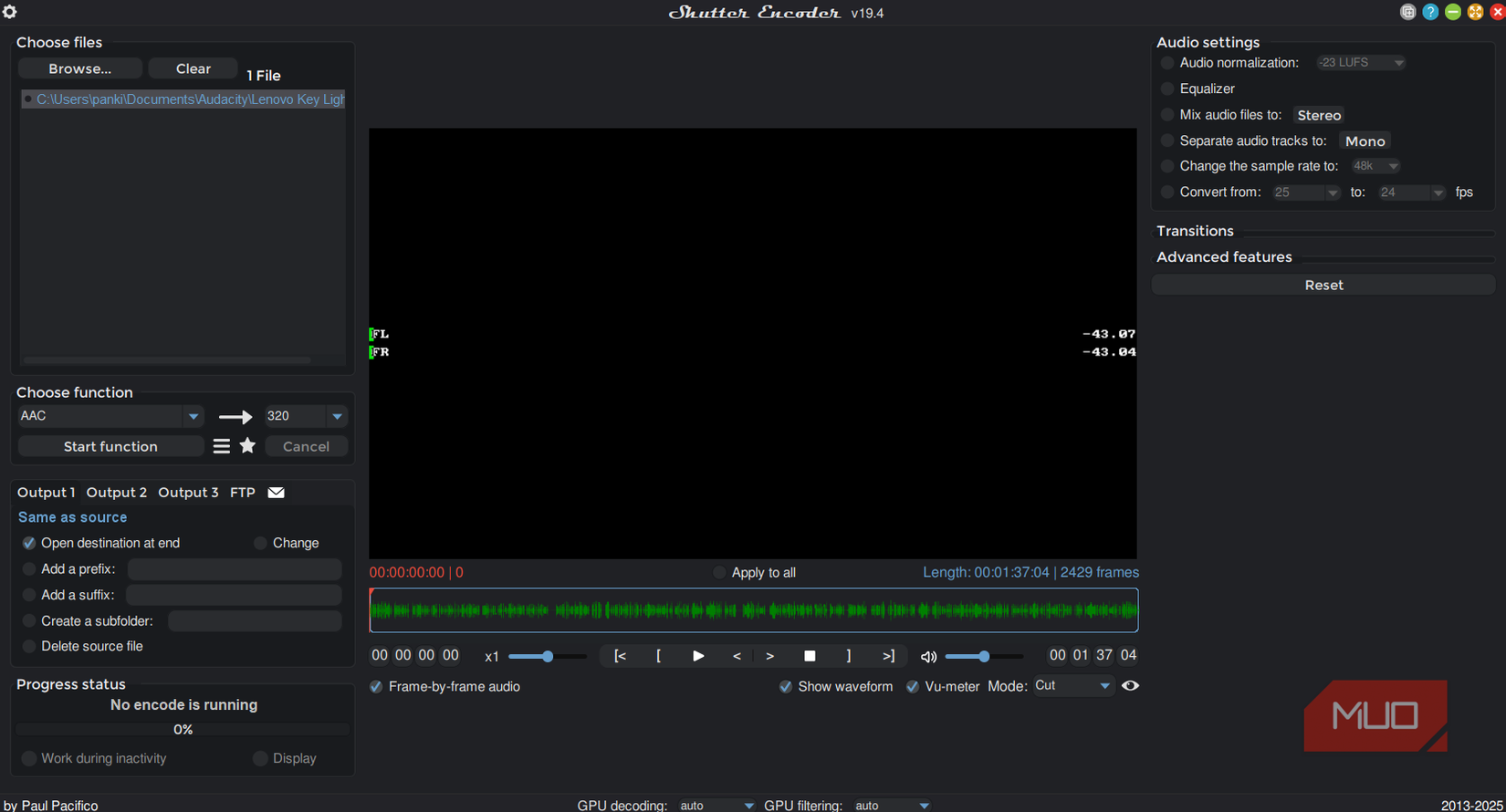1506x812 pixels.
Task: Open settings with the gear icon
Action: [10, 12]
